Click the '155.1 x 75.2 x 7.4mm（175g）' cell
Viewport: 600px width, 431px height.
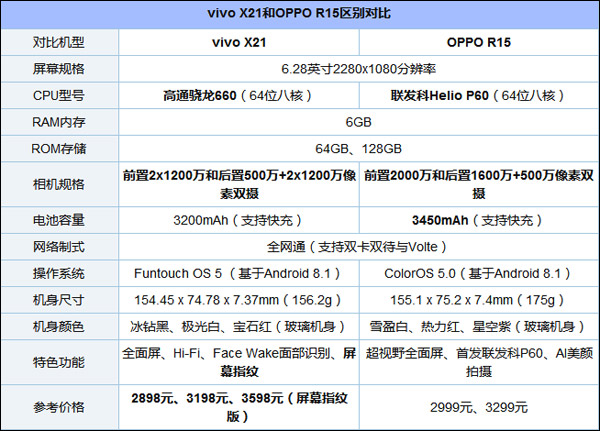(479, 300)
